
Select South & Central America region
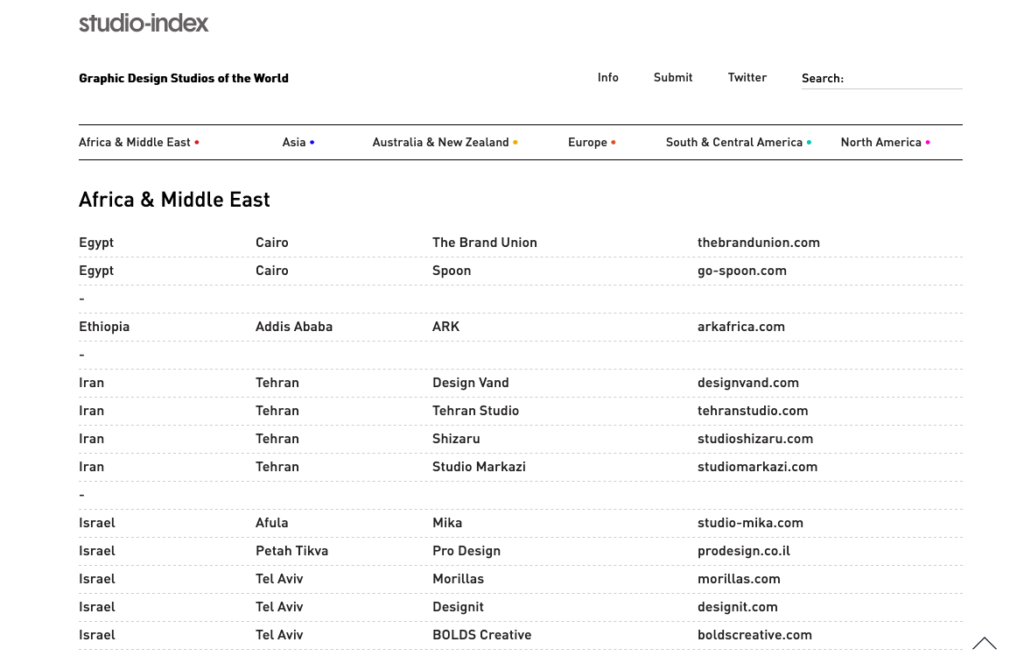[734, 143]
